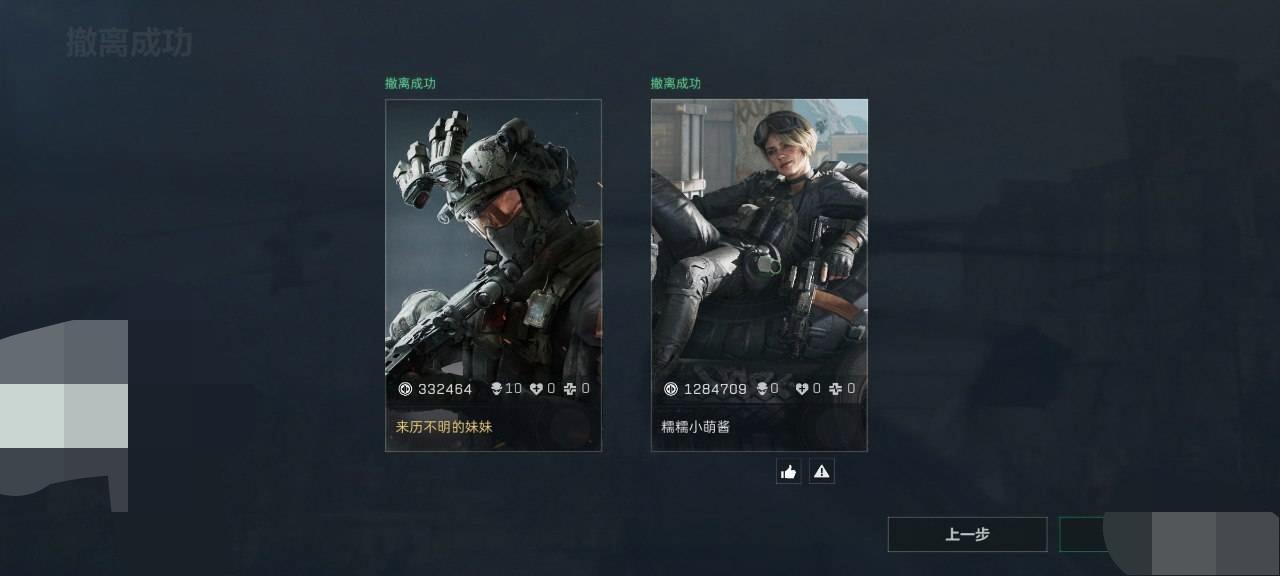The image size is (1280, 576).
Task: Click the 撤离成功 label above right card
Action: (676, 84)
